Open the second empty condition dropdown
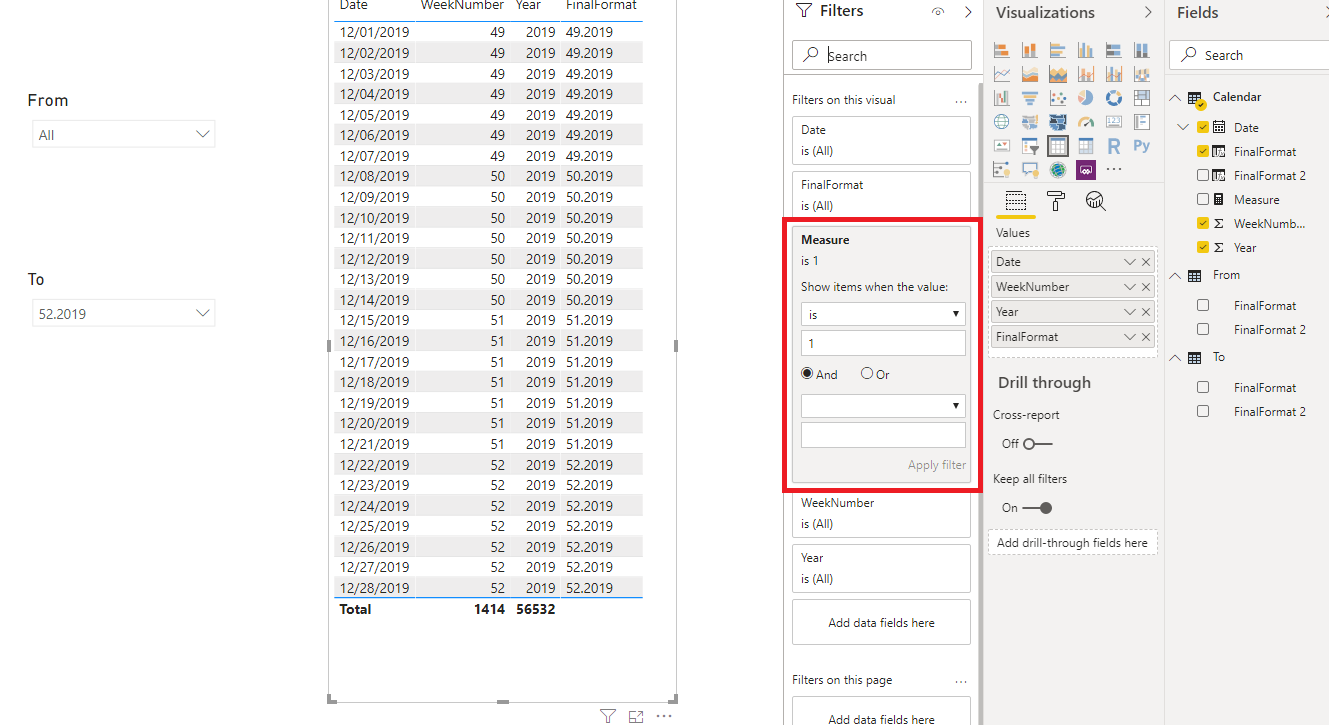1329x725 pixels. (x=883, y=405)
